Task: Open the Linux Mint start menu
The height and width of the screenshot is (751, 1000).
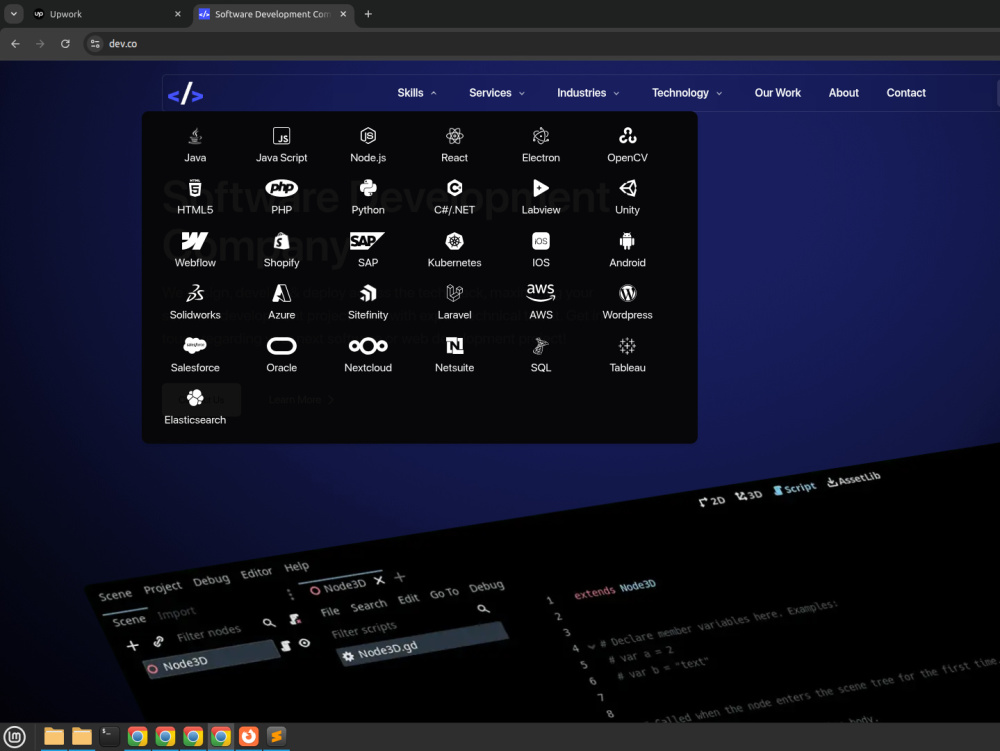Action: [15, 737]
